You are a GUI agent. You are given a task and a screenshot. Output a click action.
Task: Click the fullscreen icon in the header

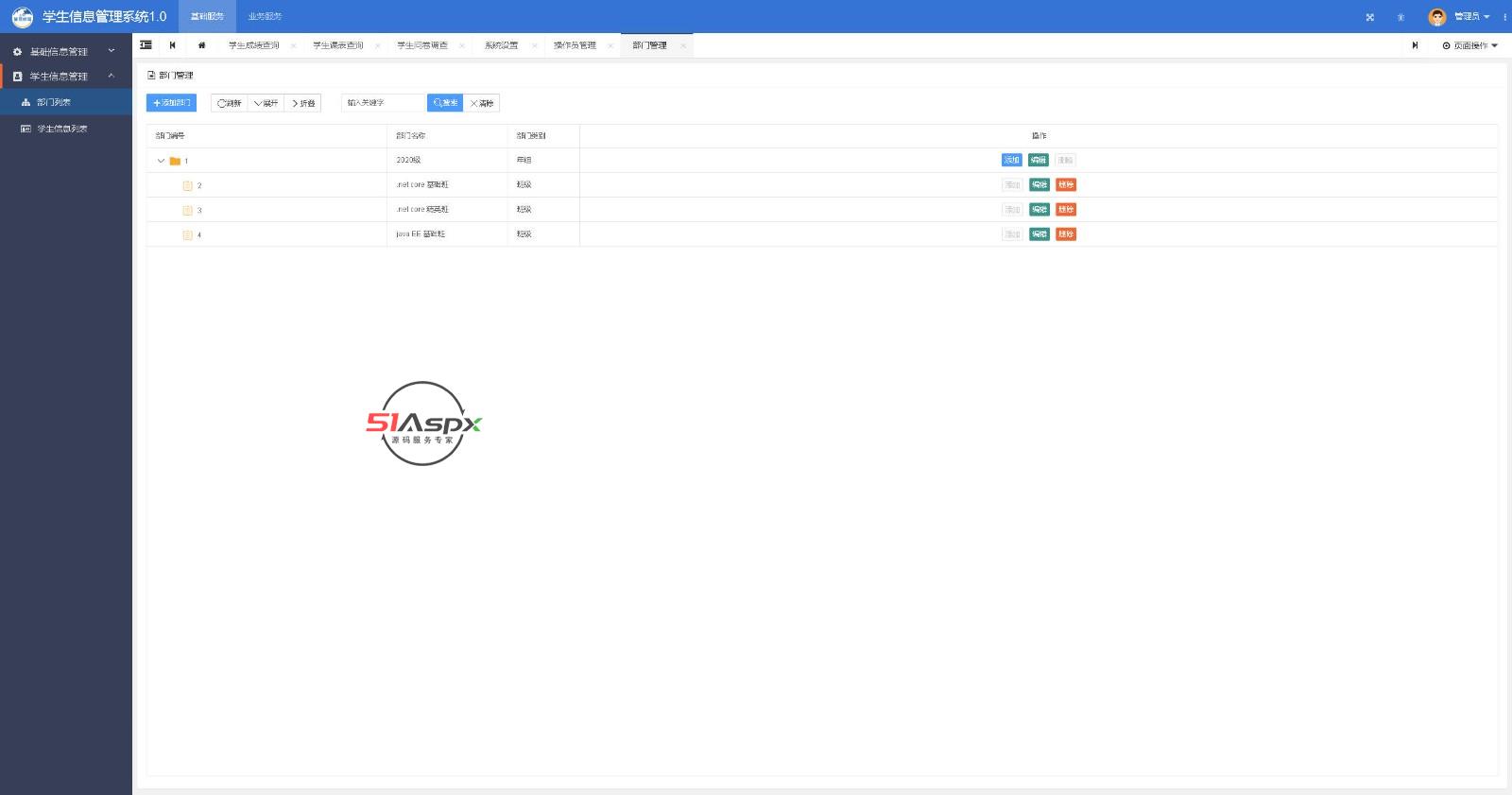pyautogui.click(x=1369, y=17)
